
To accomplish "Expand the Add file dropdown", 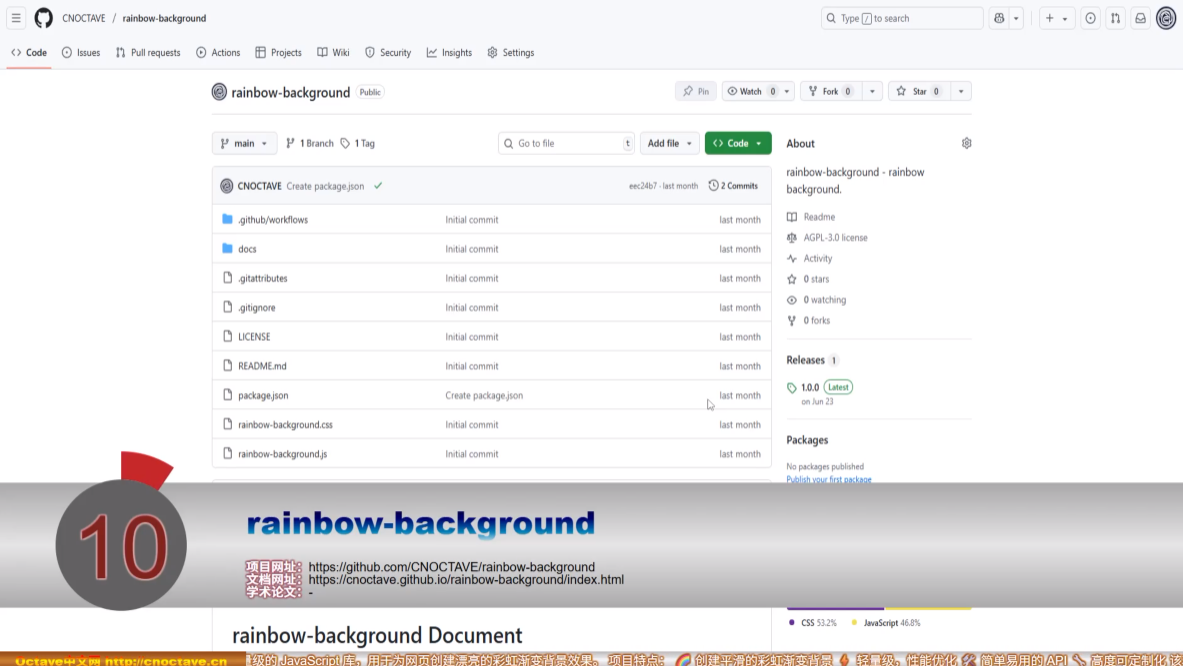I will [x=669, y=143].
